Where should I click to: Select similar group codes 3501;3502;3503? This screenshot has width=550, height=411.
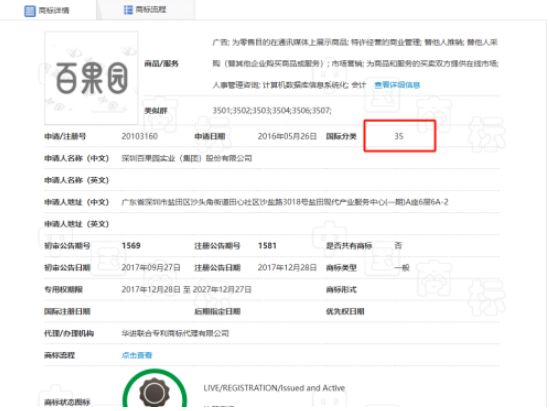coord(272,111)
